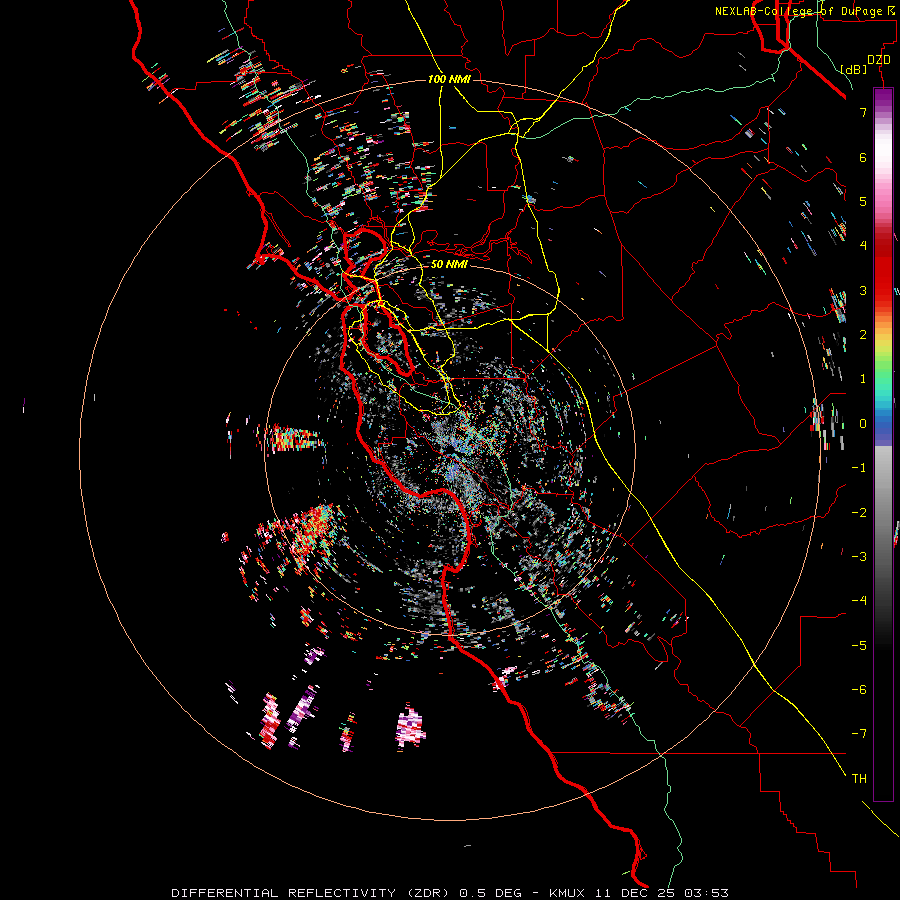Click the "[dB]" unit label above the scale
Screen dimensions: 900x900
coord(853,69)
